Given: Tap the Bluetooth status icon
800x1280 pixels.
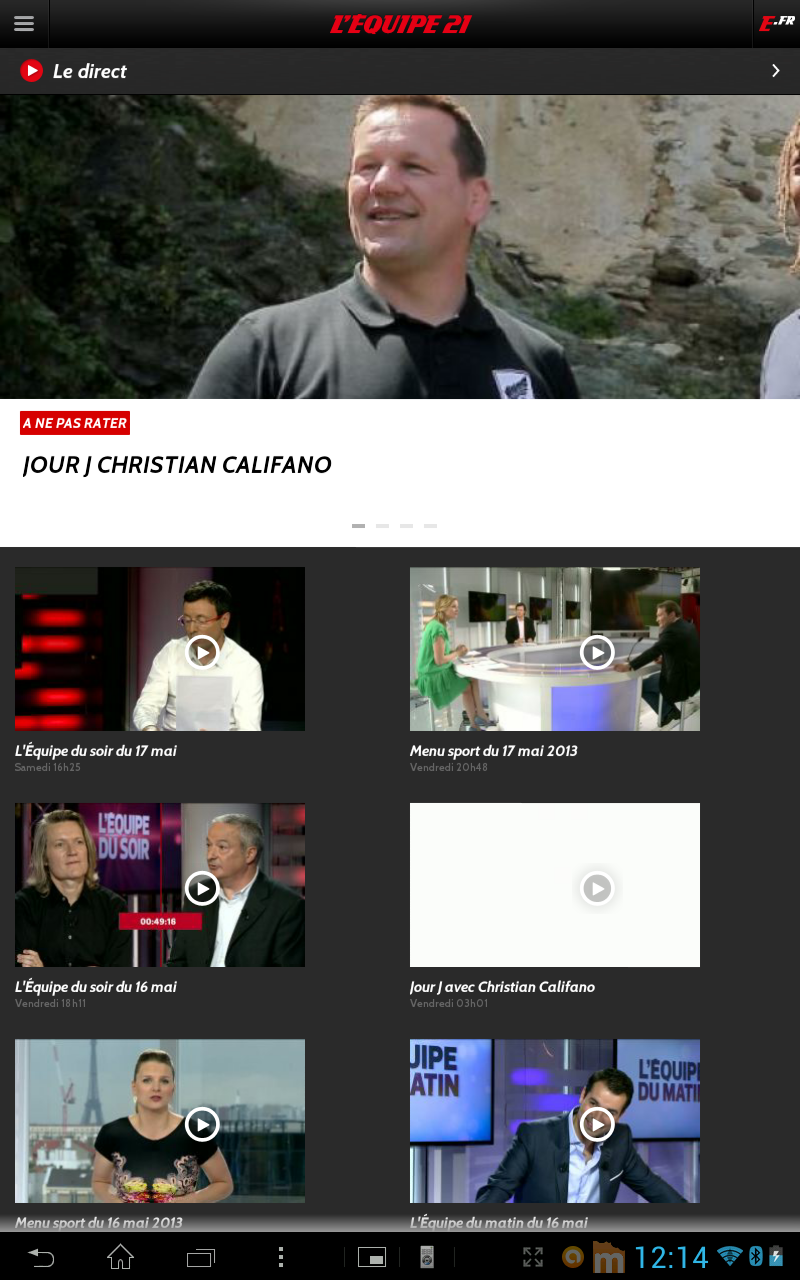Looking at the screenshot, I should click(x=756, y=1257).
